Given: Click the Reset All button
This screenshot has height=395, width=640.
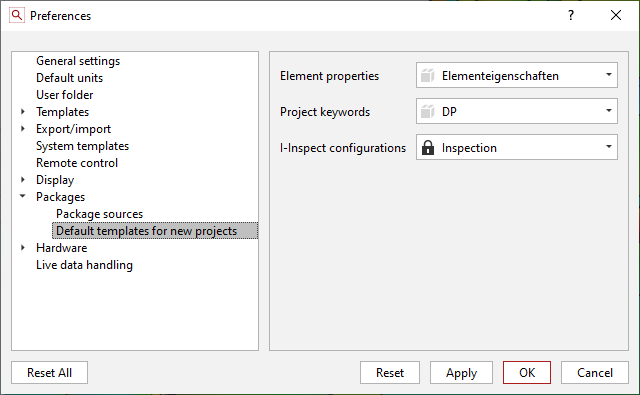Looking at the screenshot, I should click(x=49, y=373).
